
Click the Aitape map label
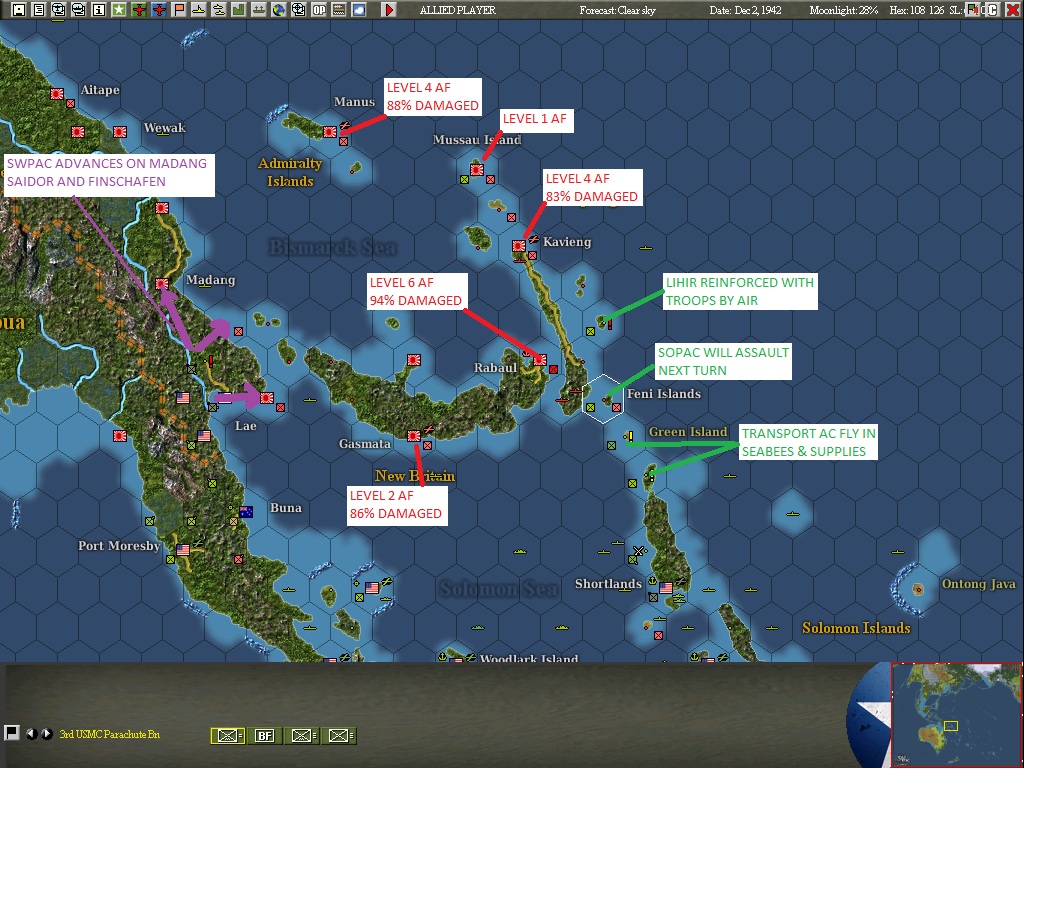click(100, 90)
